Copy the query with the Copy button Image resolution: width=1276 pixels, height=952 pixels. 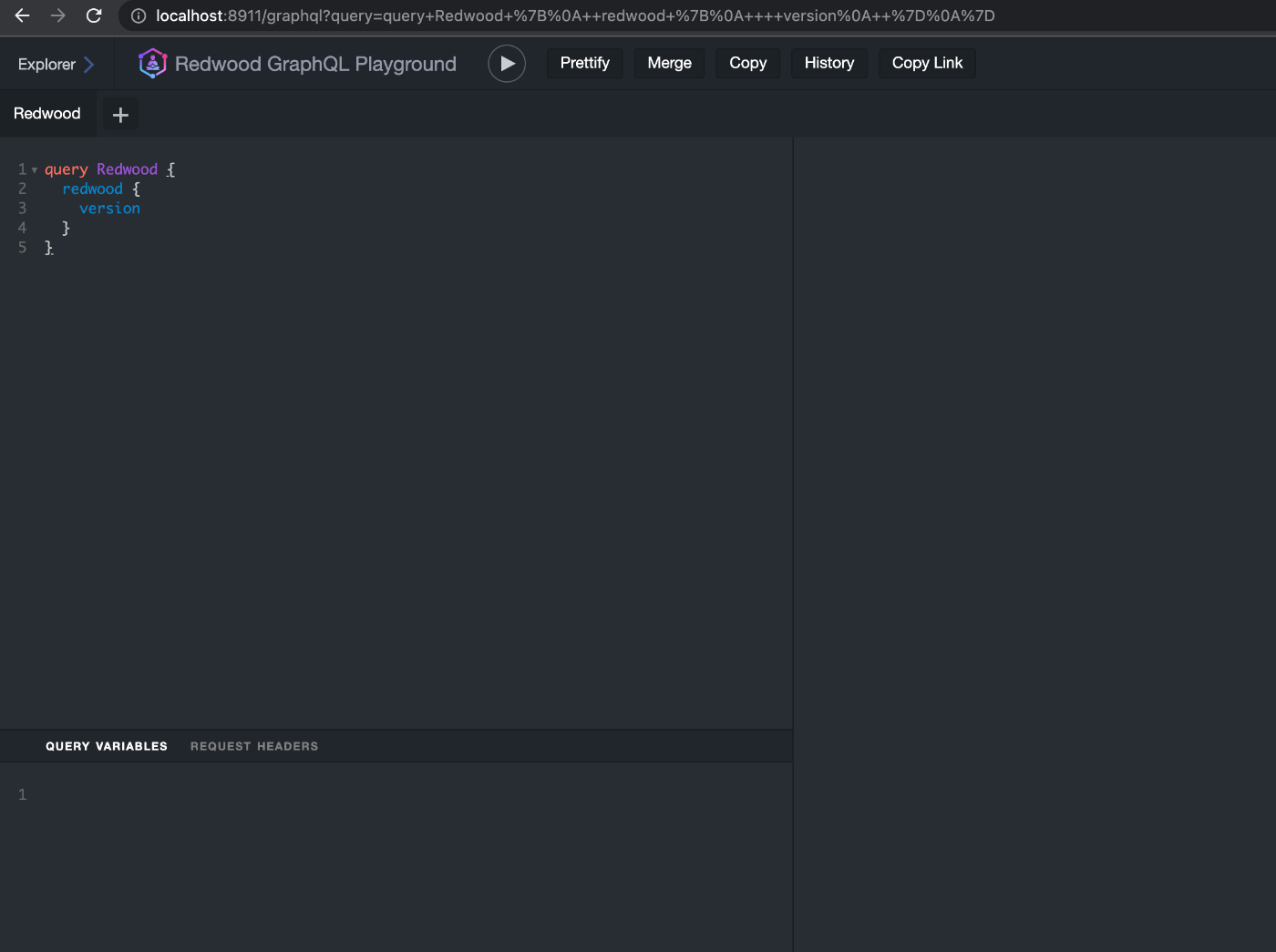coord(747,63)
